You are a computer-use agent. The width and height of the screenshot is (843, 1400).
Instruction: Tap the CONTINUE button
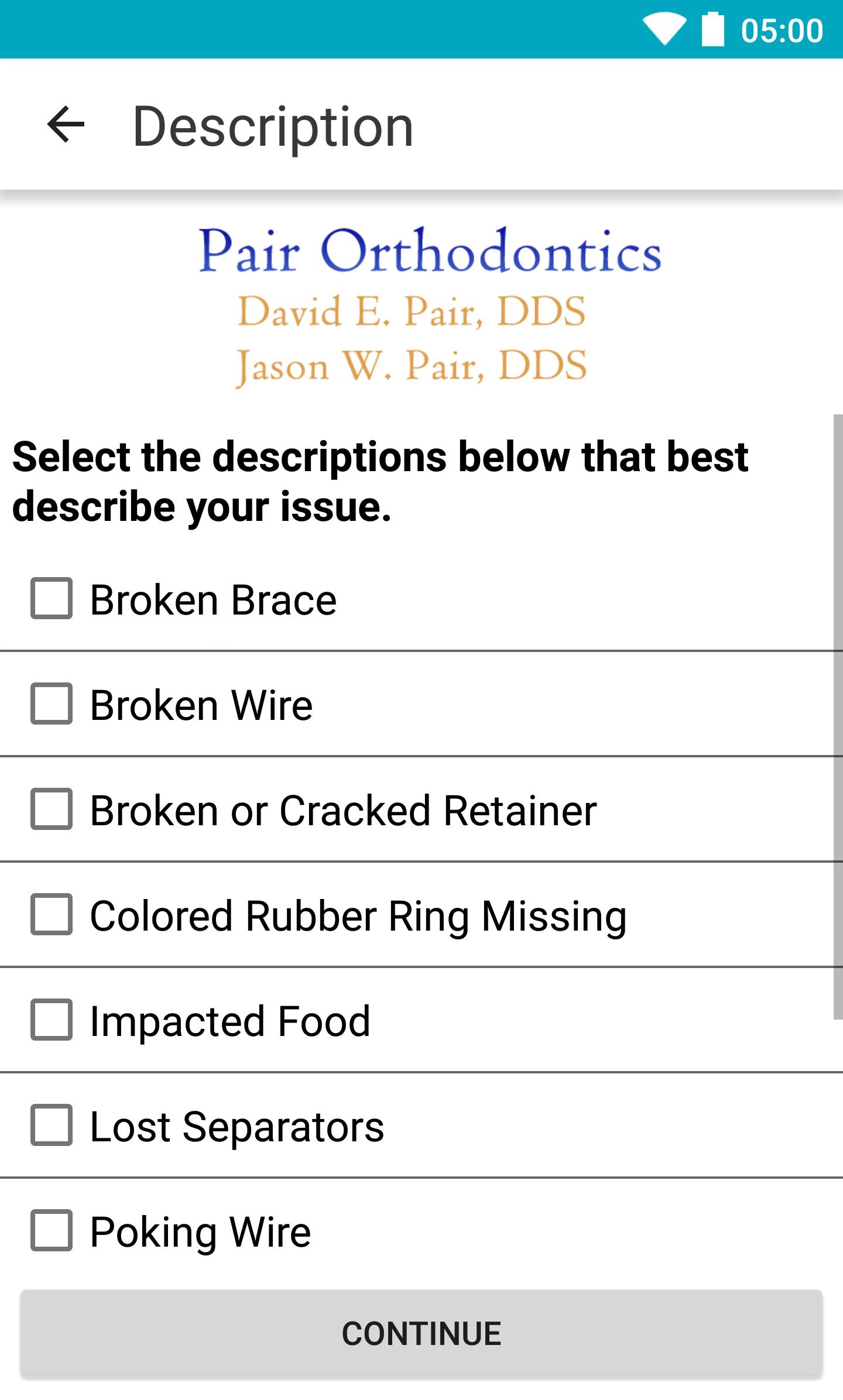tap(421, 1332)
